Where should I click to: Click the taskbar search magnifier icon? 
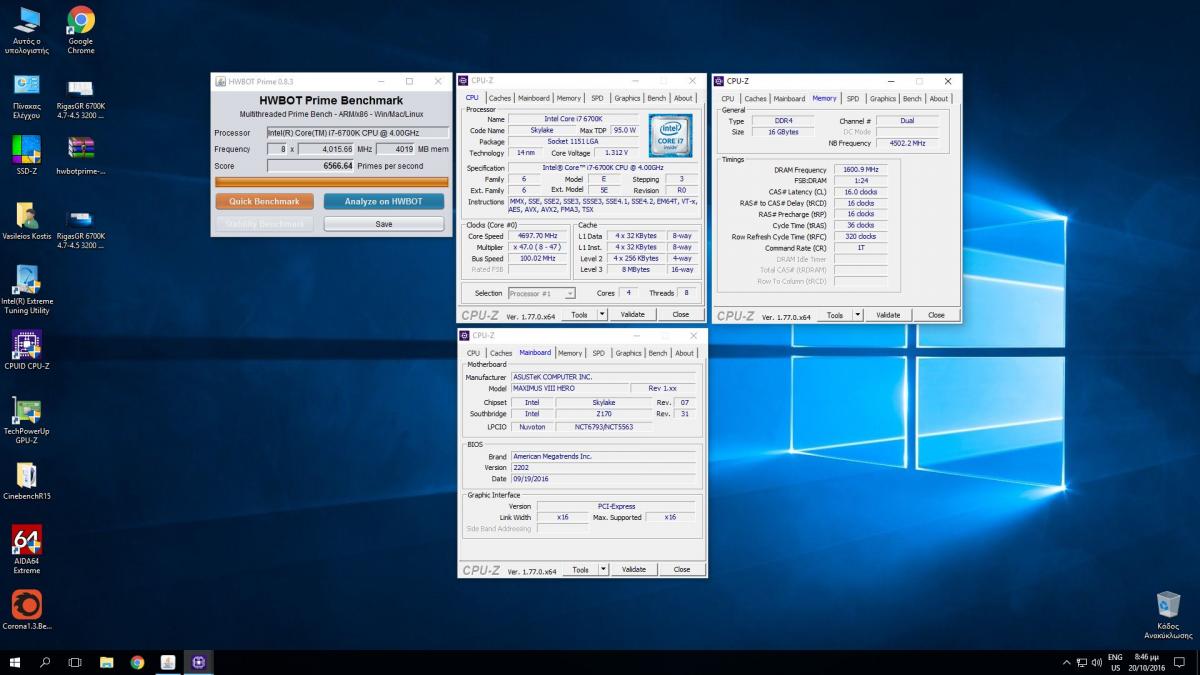pos(45,662)
